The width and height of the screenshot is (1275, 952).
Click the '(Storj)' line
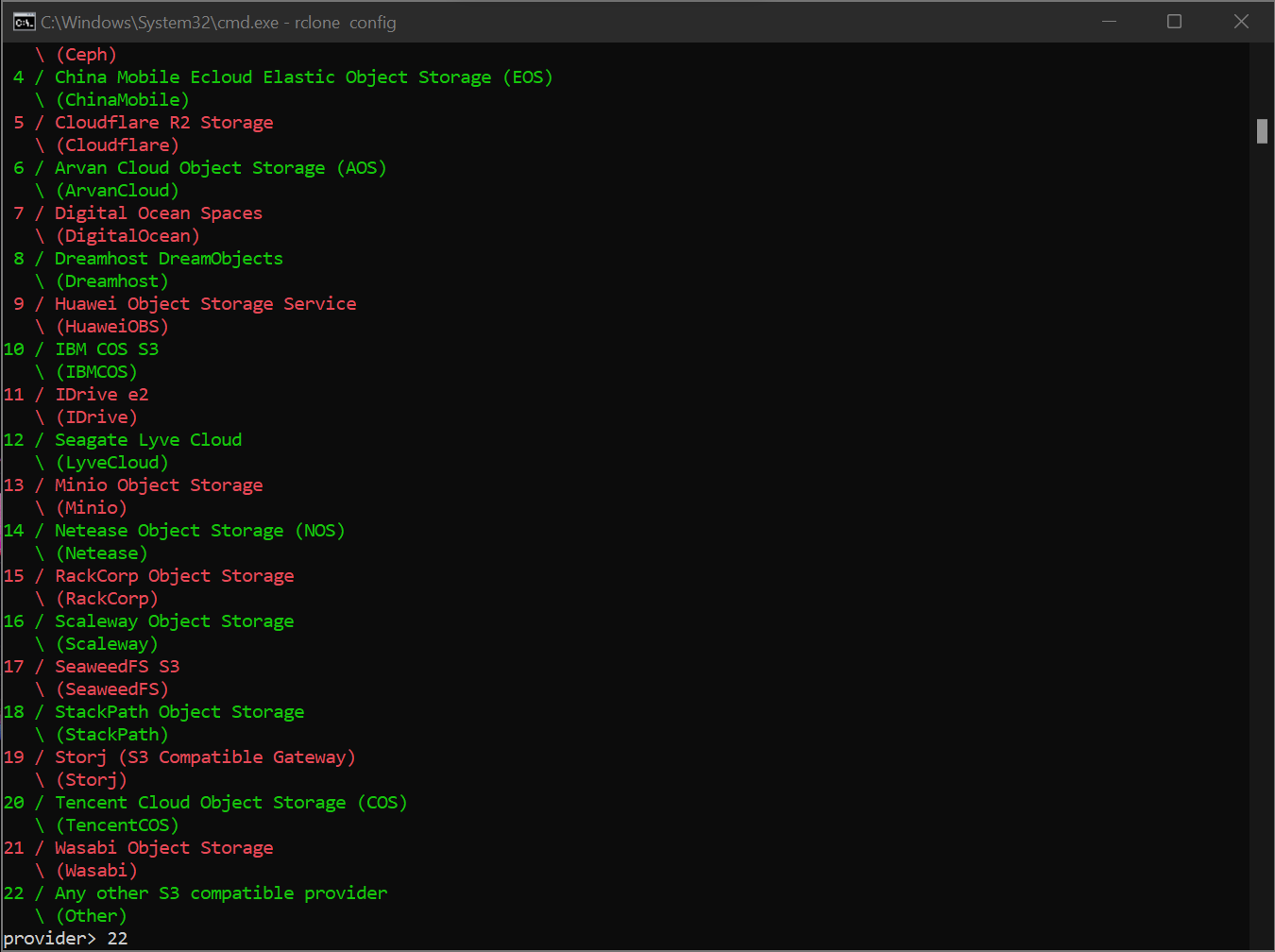pos(92,780)
